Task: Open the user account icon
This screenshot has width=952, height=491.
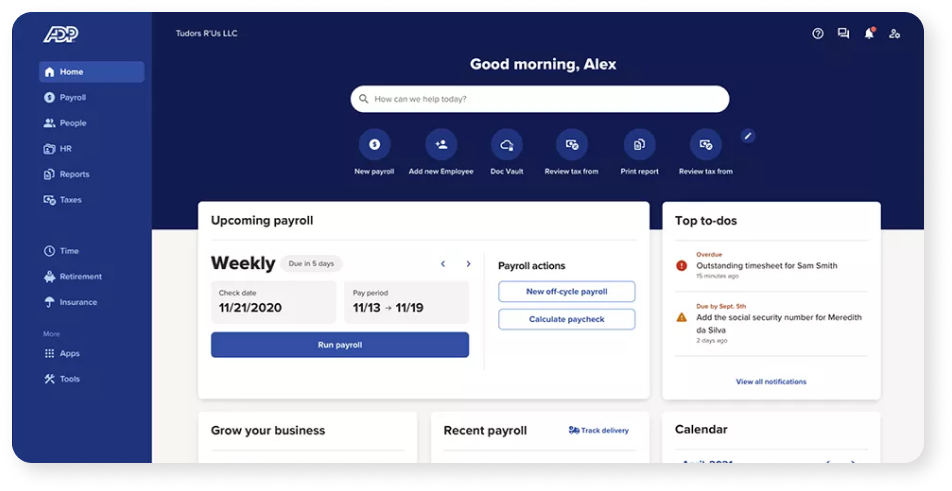Action: coord(894,33)
